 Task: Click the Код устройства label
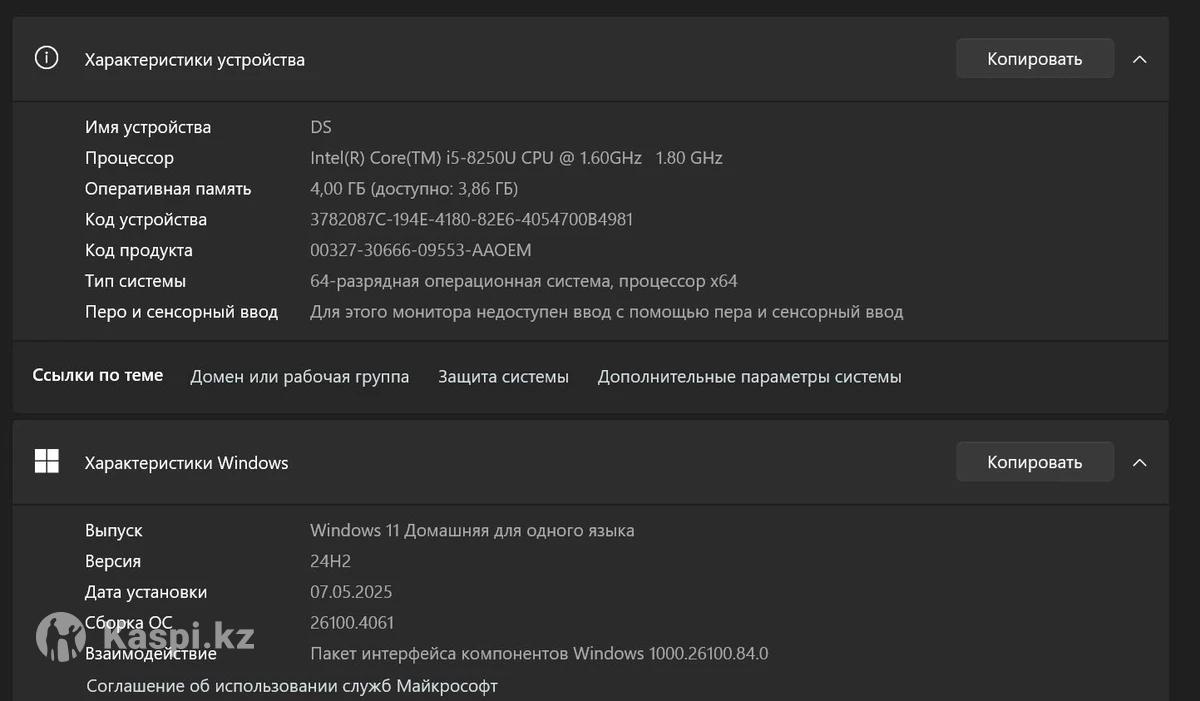tap(146, 219)
